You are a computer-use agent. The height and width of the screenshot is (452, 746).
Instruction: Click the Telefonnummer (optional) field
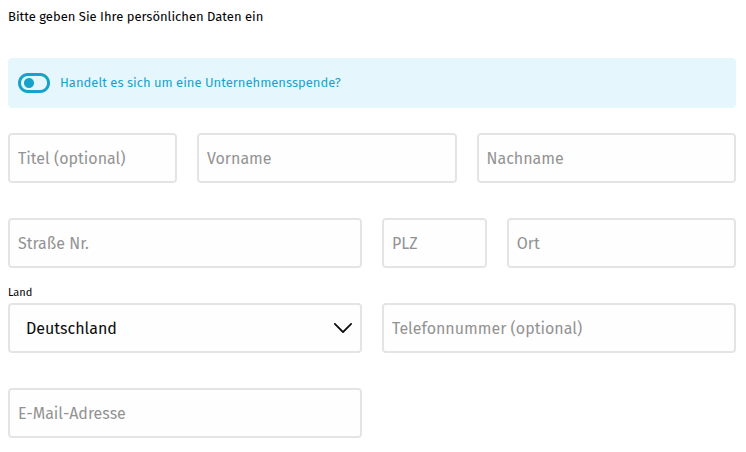(558, 328)
